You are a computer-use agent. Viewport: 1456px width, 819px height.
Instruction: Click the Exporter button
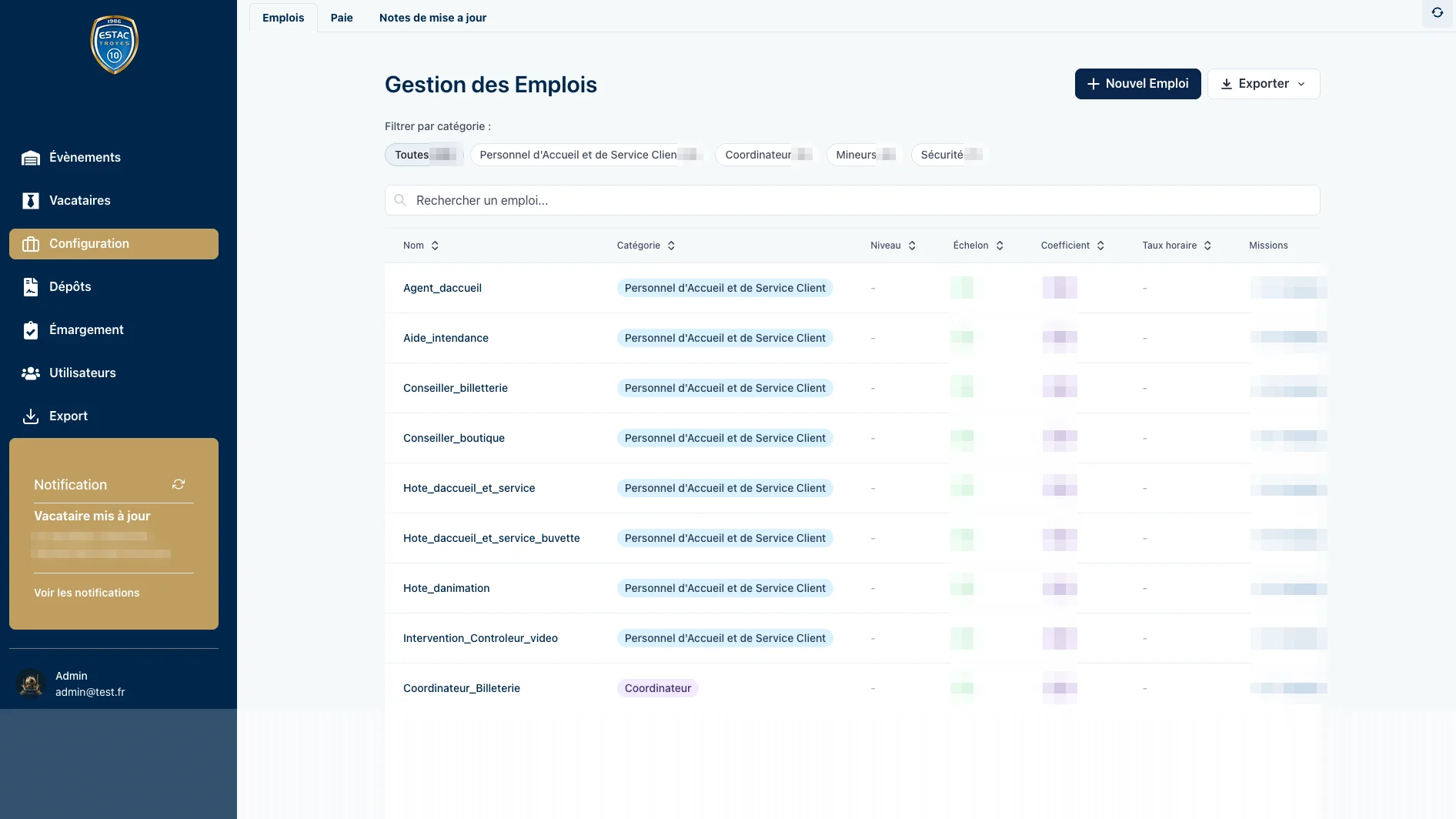(1264, 84)
